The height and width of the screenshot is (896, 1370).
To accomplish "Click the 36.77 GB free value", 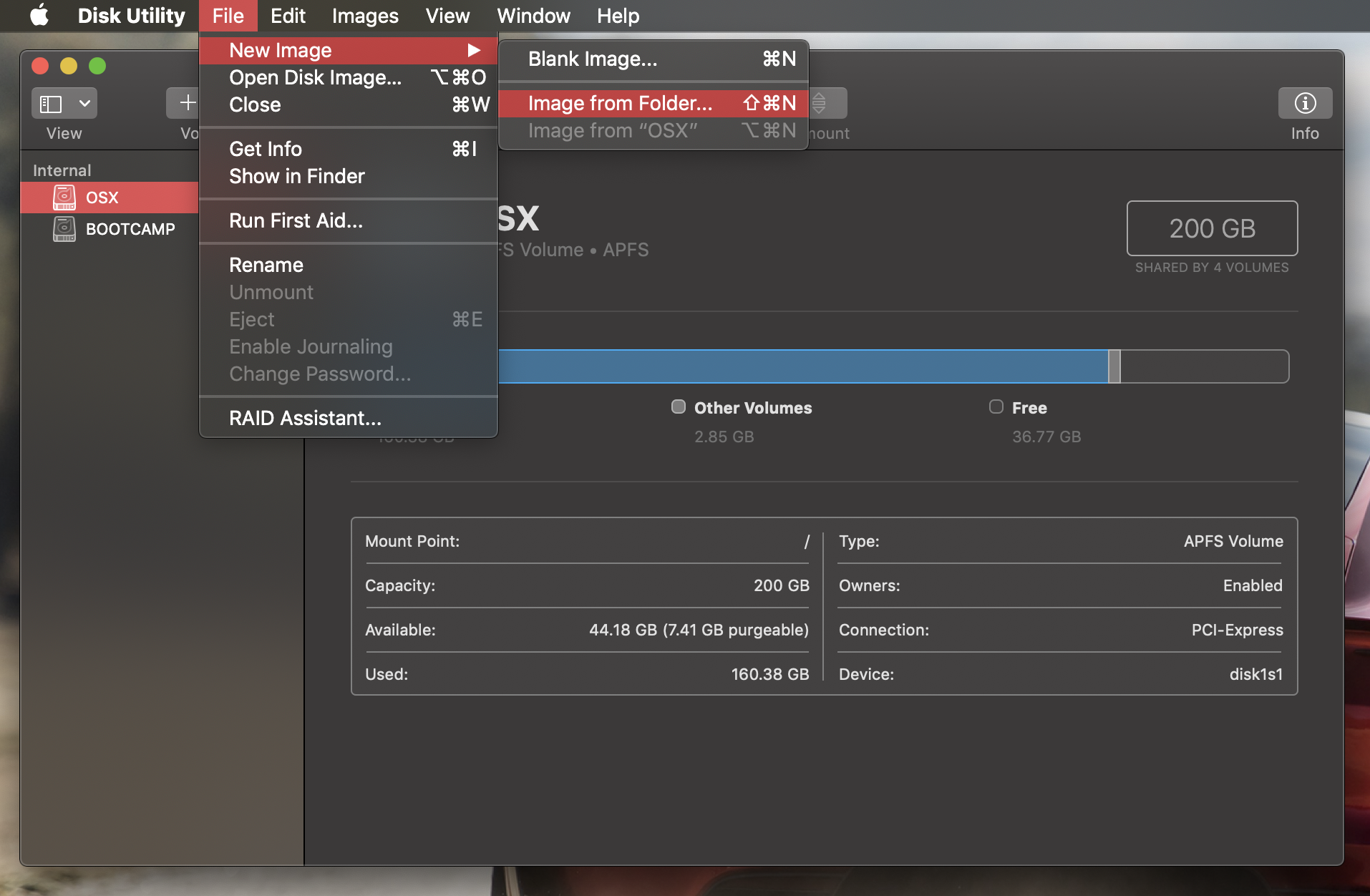I will tap(1046, 437).
